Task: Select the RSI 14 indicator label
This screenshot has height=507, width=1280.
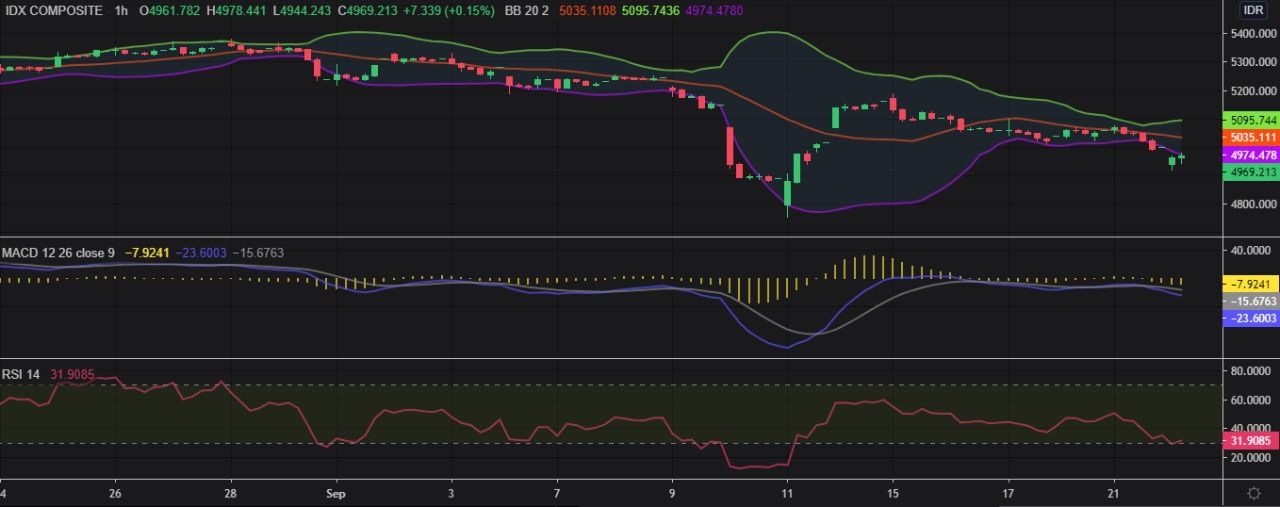Action: tap(21, 374)
